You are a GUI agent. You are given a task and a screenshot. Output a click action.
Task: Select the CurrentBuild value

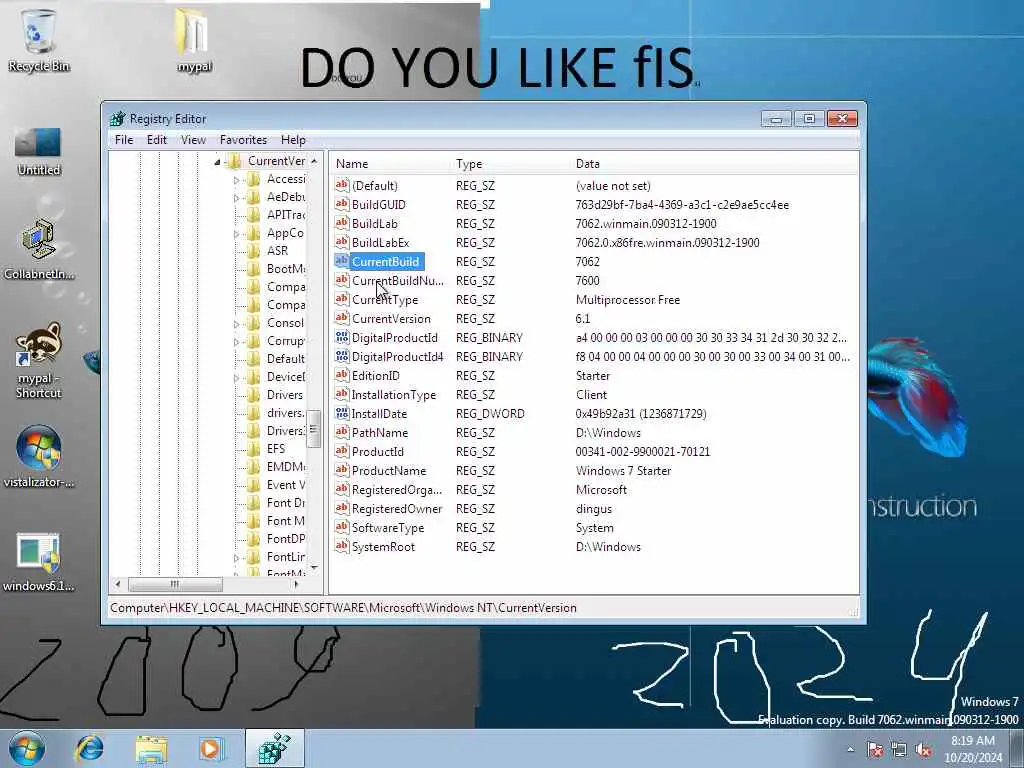(385, 261)
